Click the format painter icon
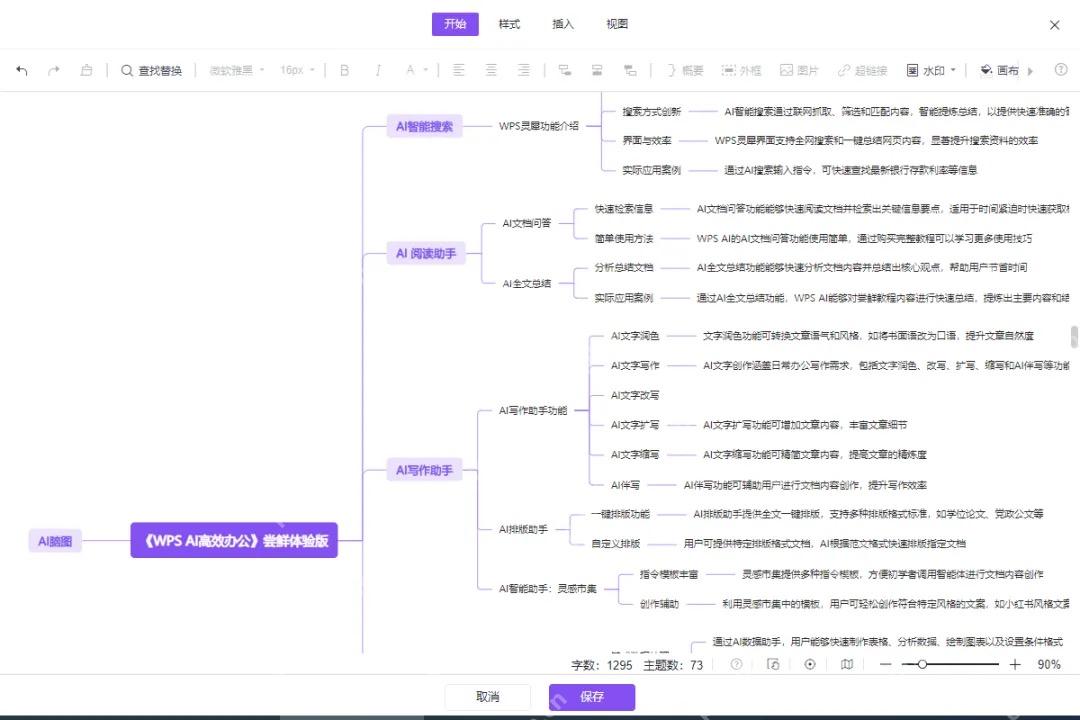 pyautogui.click(x=86, y=70)
